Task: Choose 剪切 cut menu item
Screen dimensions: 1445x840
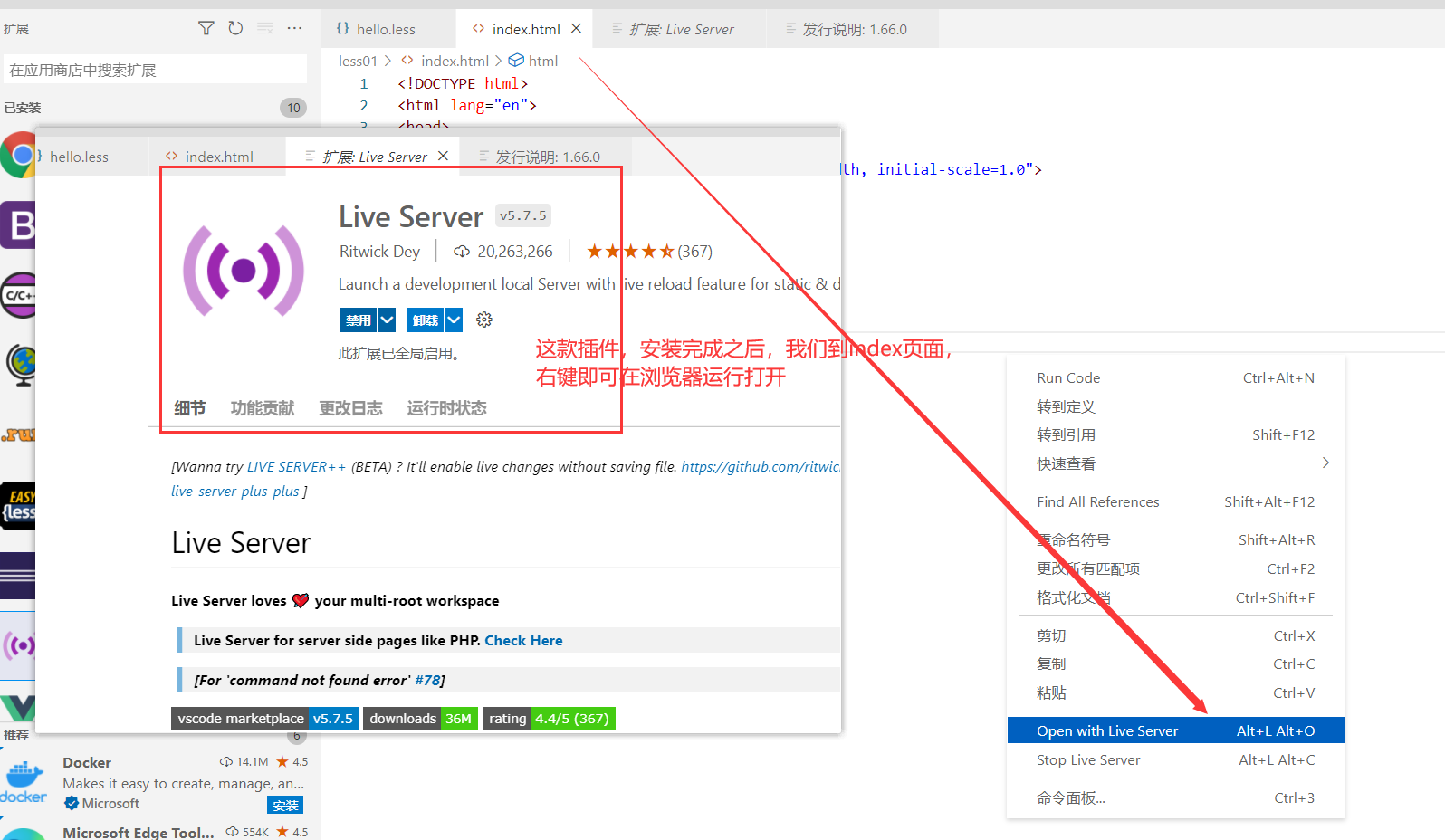Action: 1175,635
